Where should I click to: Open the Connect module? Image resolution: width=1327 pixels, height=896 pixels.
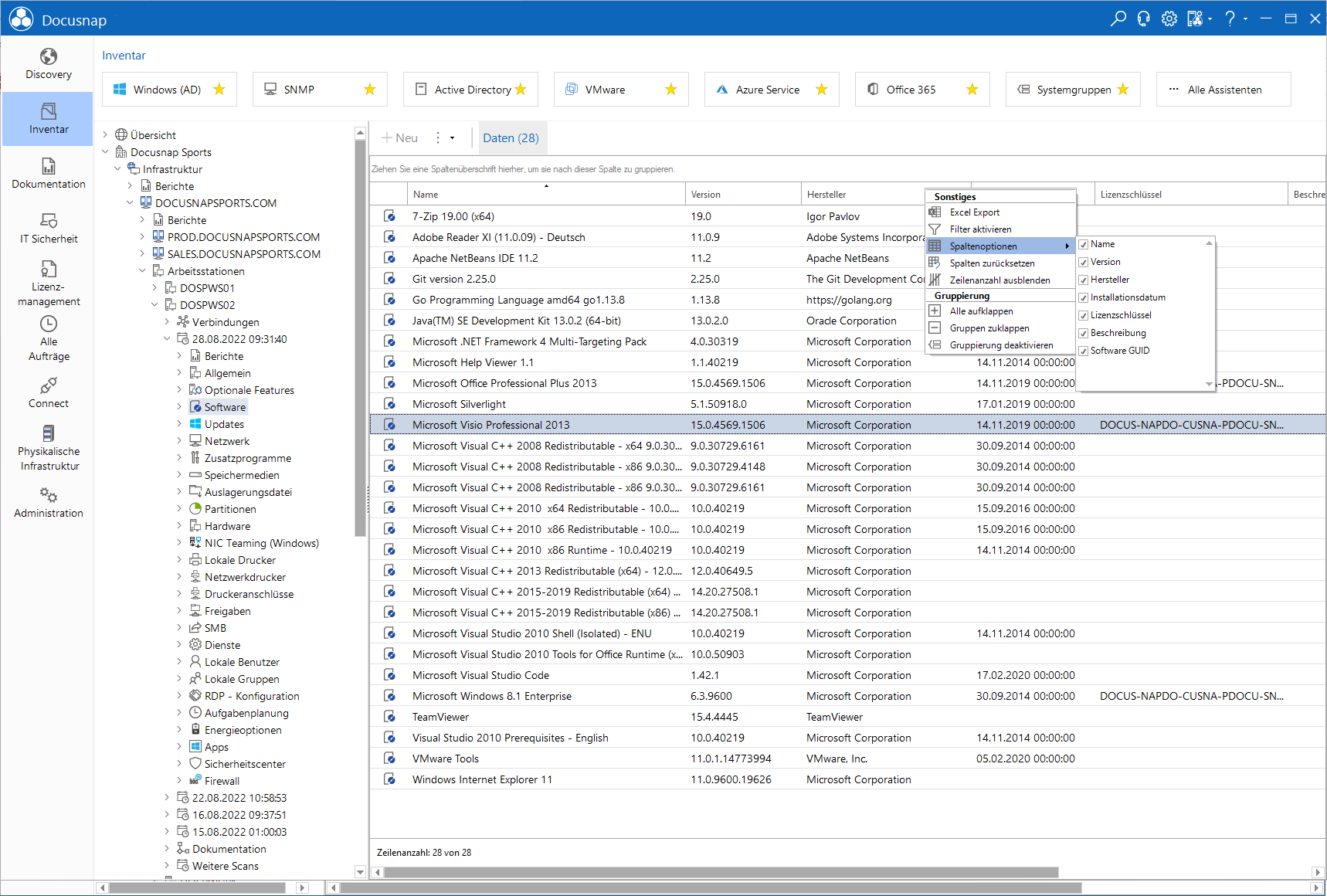[48, 393]
